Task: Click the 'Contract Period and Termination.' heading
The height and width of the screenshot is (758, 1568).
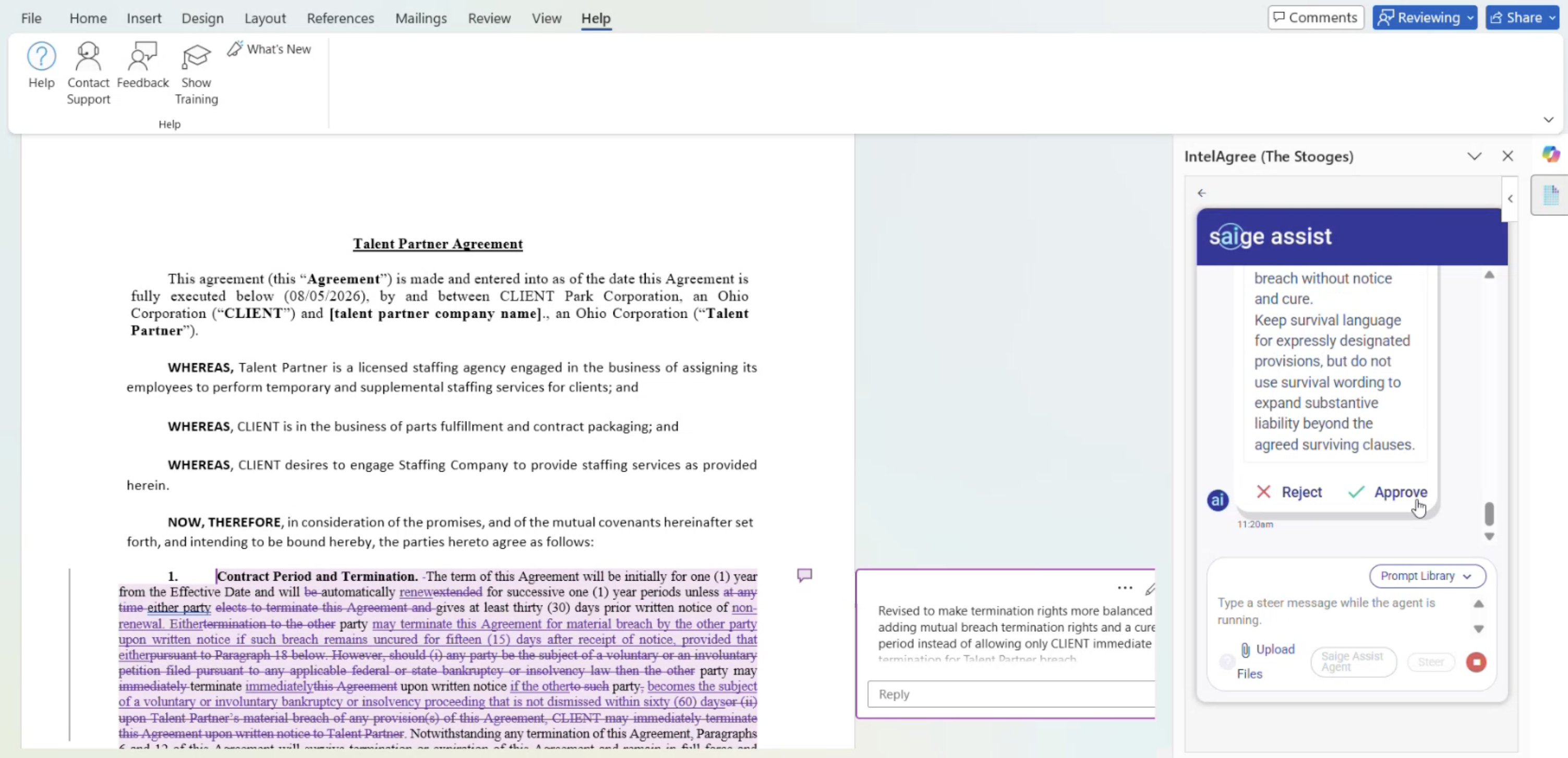Action: coord(317,576)
